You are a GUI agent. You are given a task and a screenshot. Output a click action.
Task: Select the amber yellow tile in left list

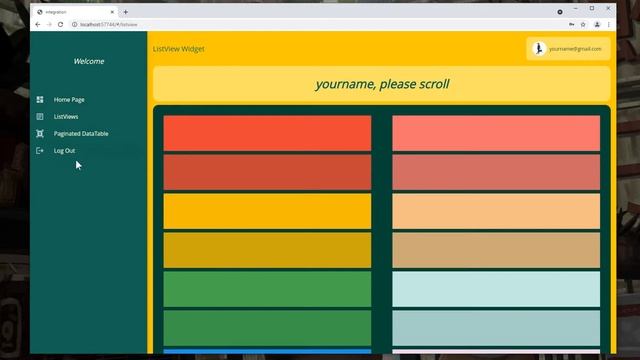(267, 211)
